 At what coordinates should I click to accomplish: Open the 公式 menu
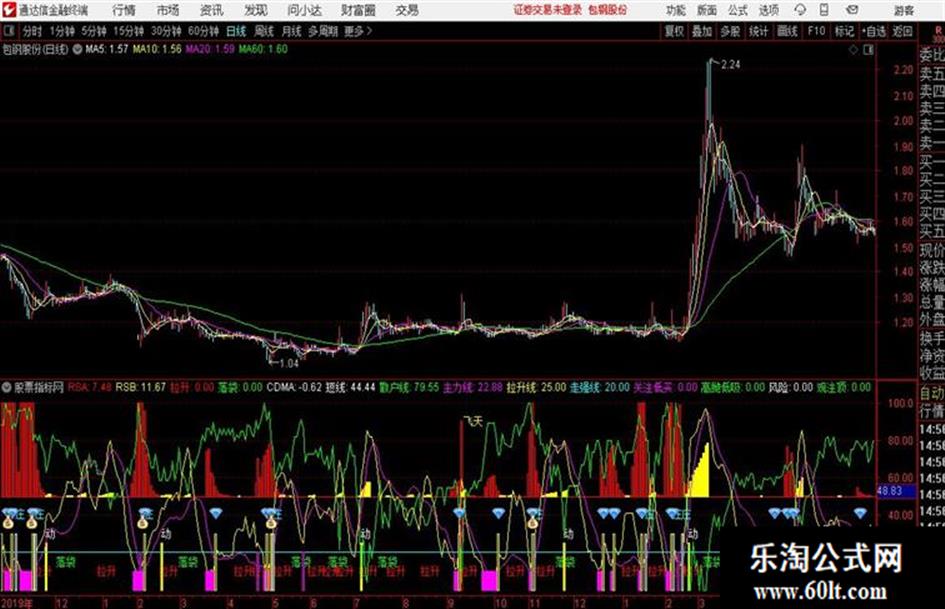[737, 10]
